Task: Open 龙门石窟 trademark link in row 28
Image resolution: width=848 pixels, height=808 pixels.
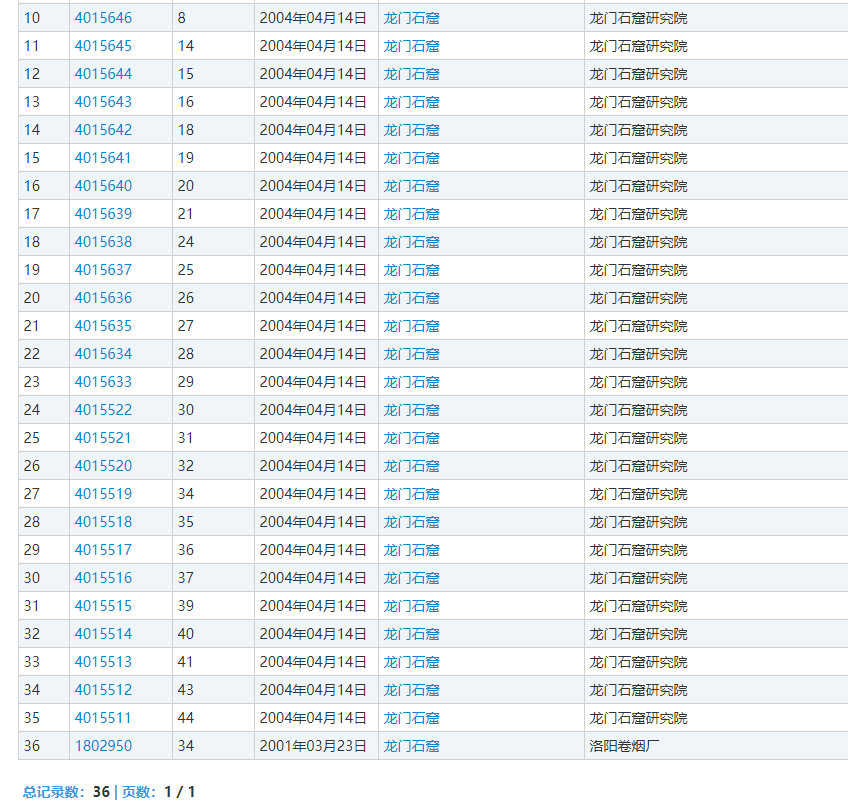Action: point(411,522)
